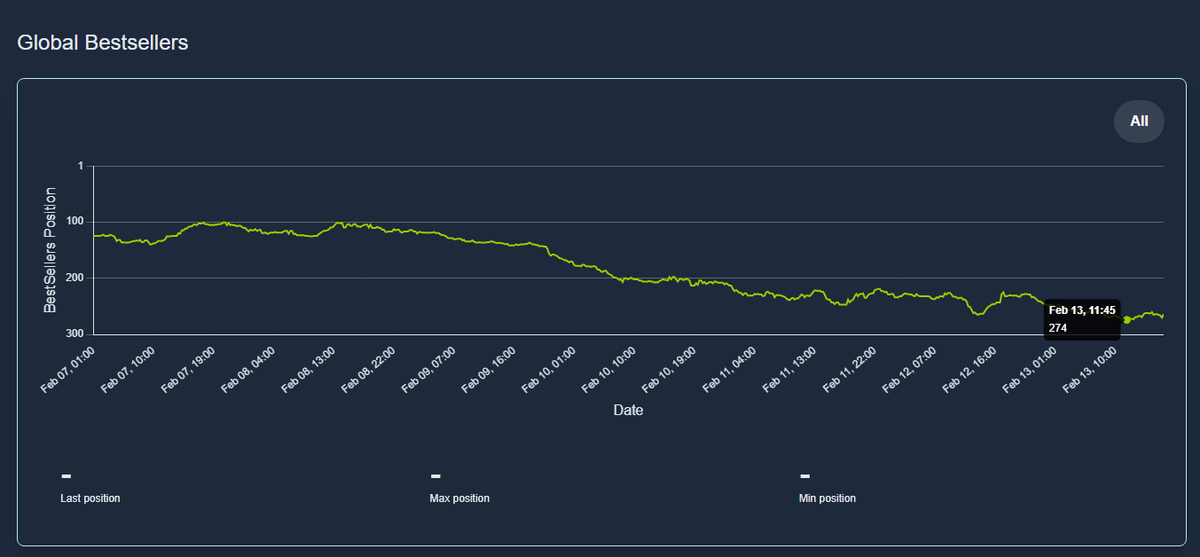Click the tooltip showing Feb 13, 11:45
This screenshot has width=1200, height=557.
pos(1082,319)
